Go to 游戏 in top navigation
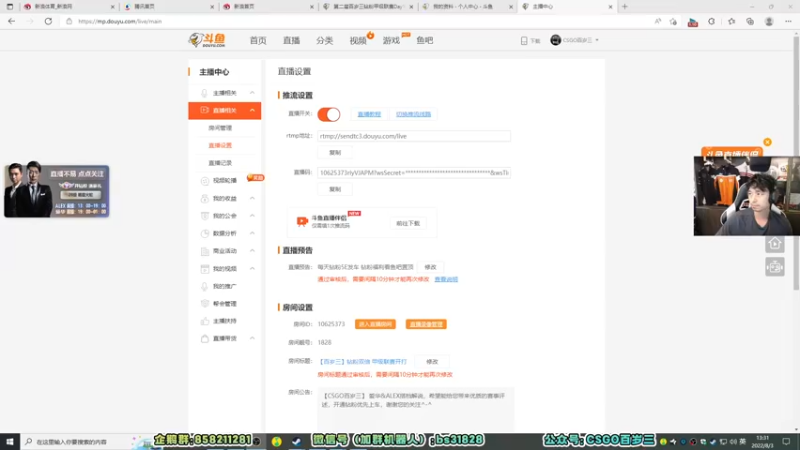800x450 pixels. pos(391,40)
